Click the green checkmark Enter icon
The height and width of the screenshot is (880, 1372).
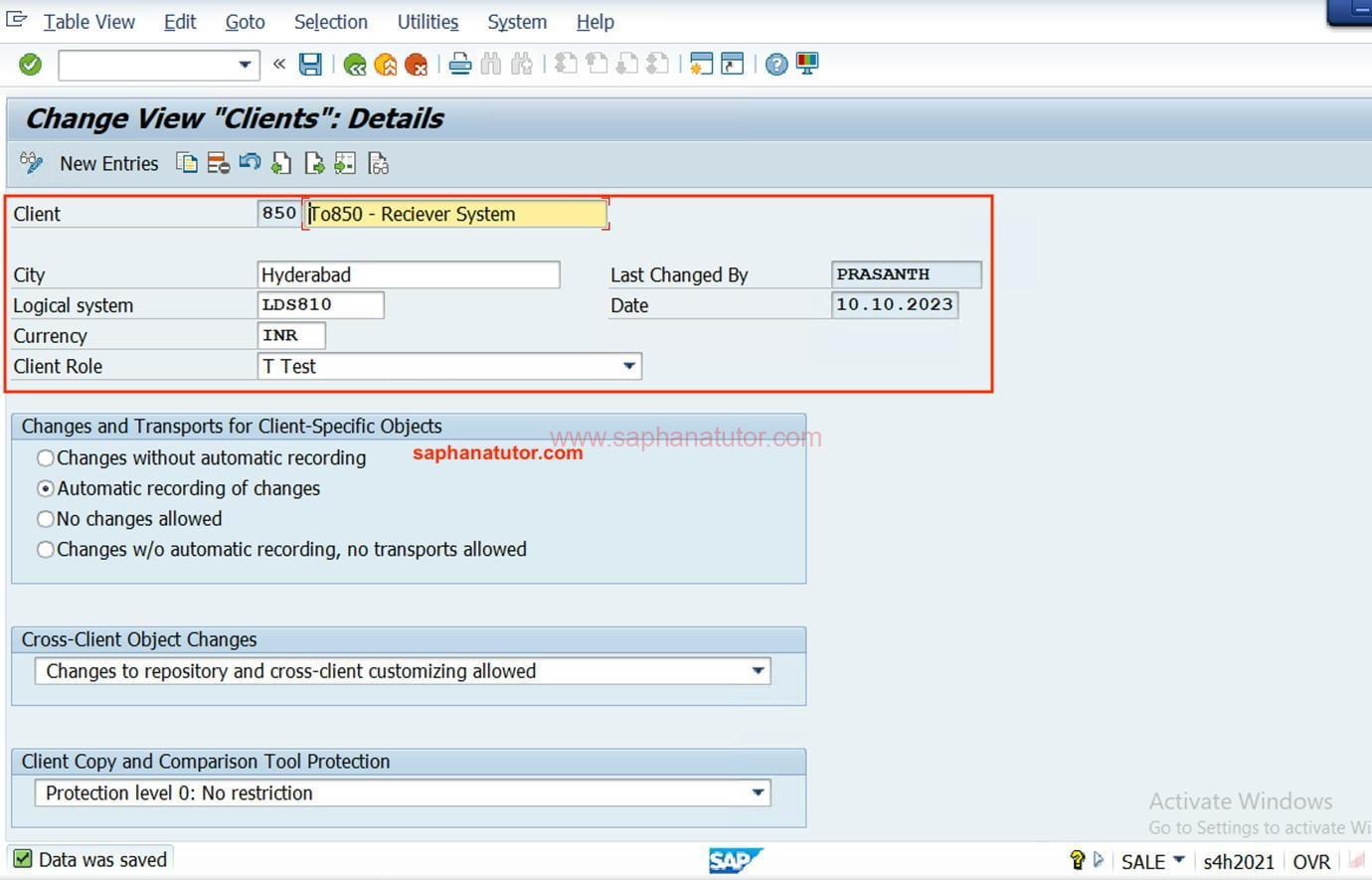[x=31, y=65]
